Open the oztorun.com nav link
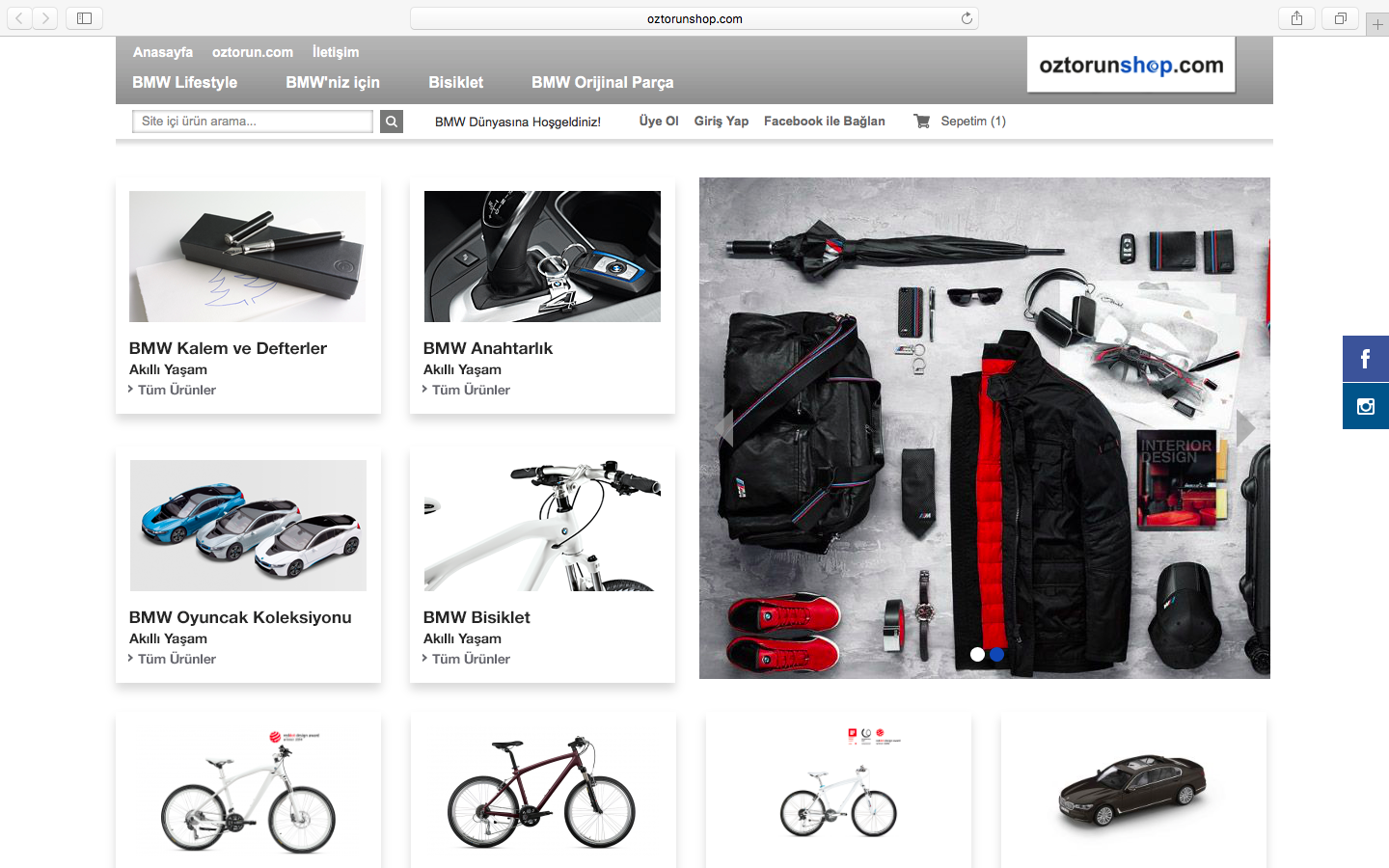 pyautogui.click(x=253, y=52)
